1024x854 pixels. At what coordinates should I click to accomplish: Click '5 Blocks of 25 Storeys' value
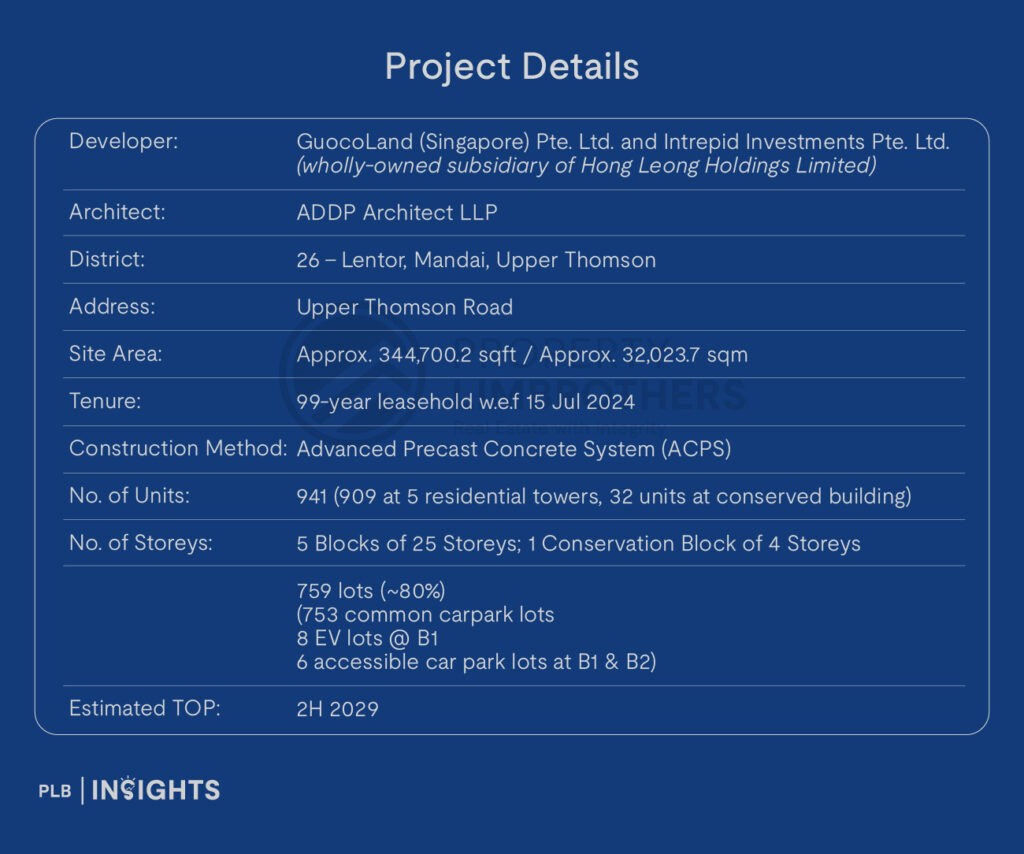[x=579, y=543]
